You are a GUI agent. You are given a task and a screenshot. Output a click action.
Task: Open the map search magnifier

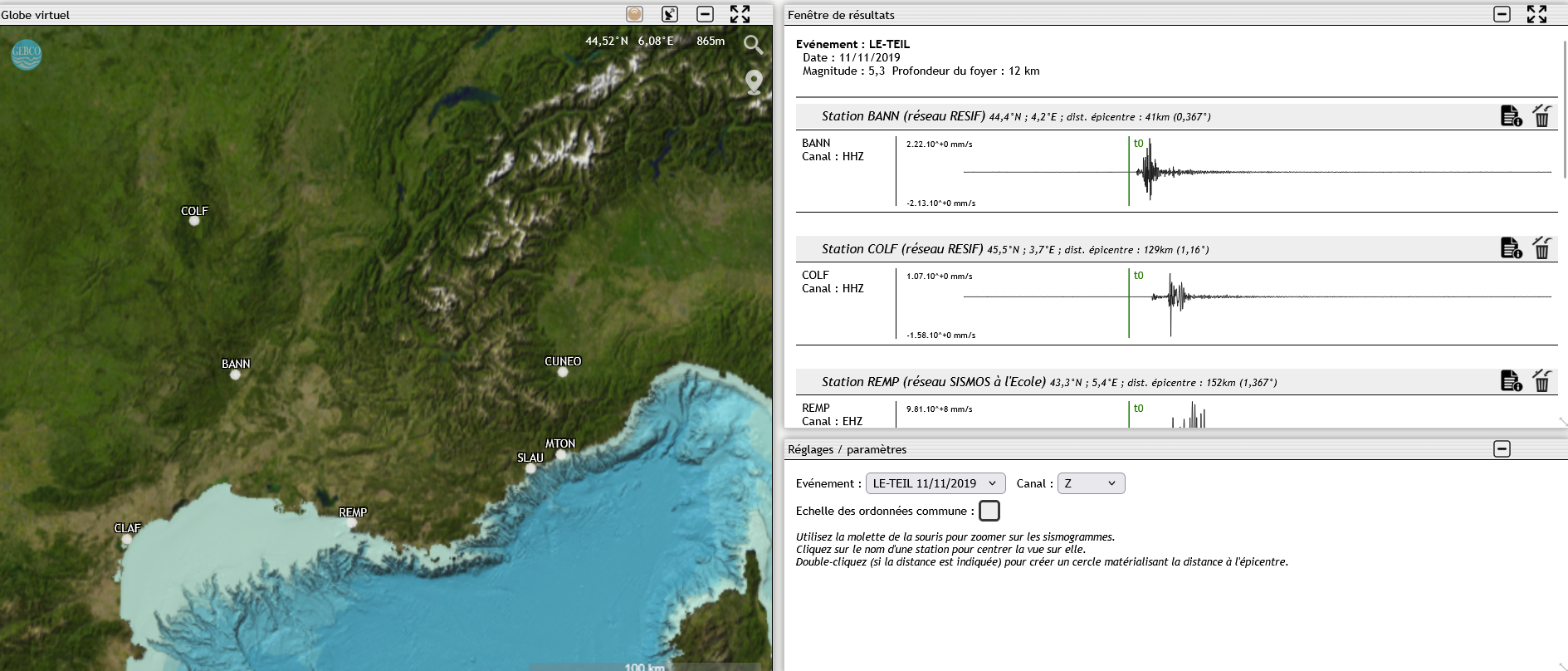(753, 44)
